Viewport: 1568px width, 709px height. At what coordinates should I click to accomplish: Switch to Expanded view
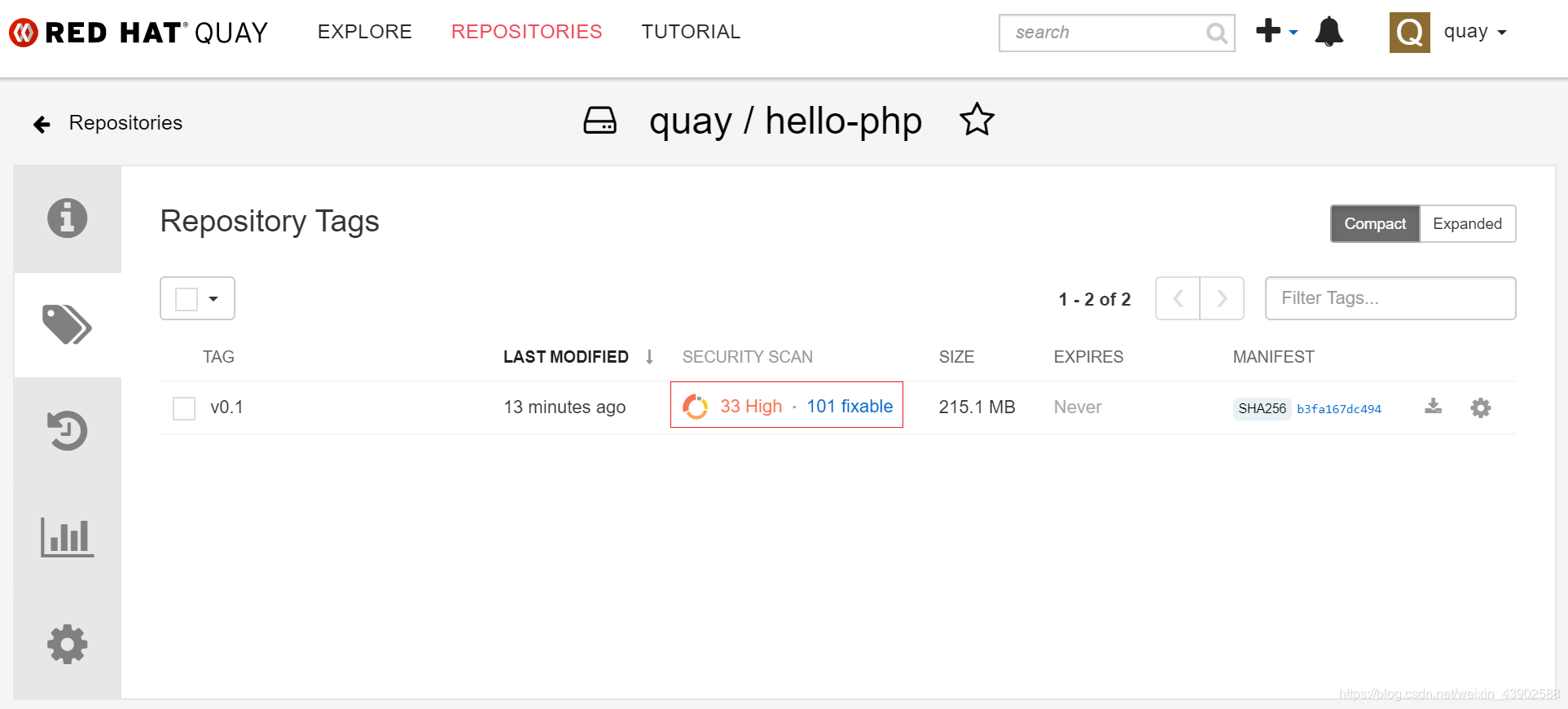[1468, 223]
